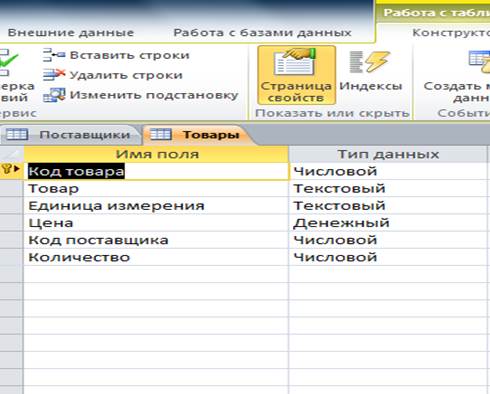Screen dimensions: 490x394
Task: Click the Имя поля column header
Action: pyautogui.click(x=156, y=154)
